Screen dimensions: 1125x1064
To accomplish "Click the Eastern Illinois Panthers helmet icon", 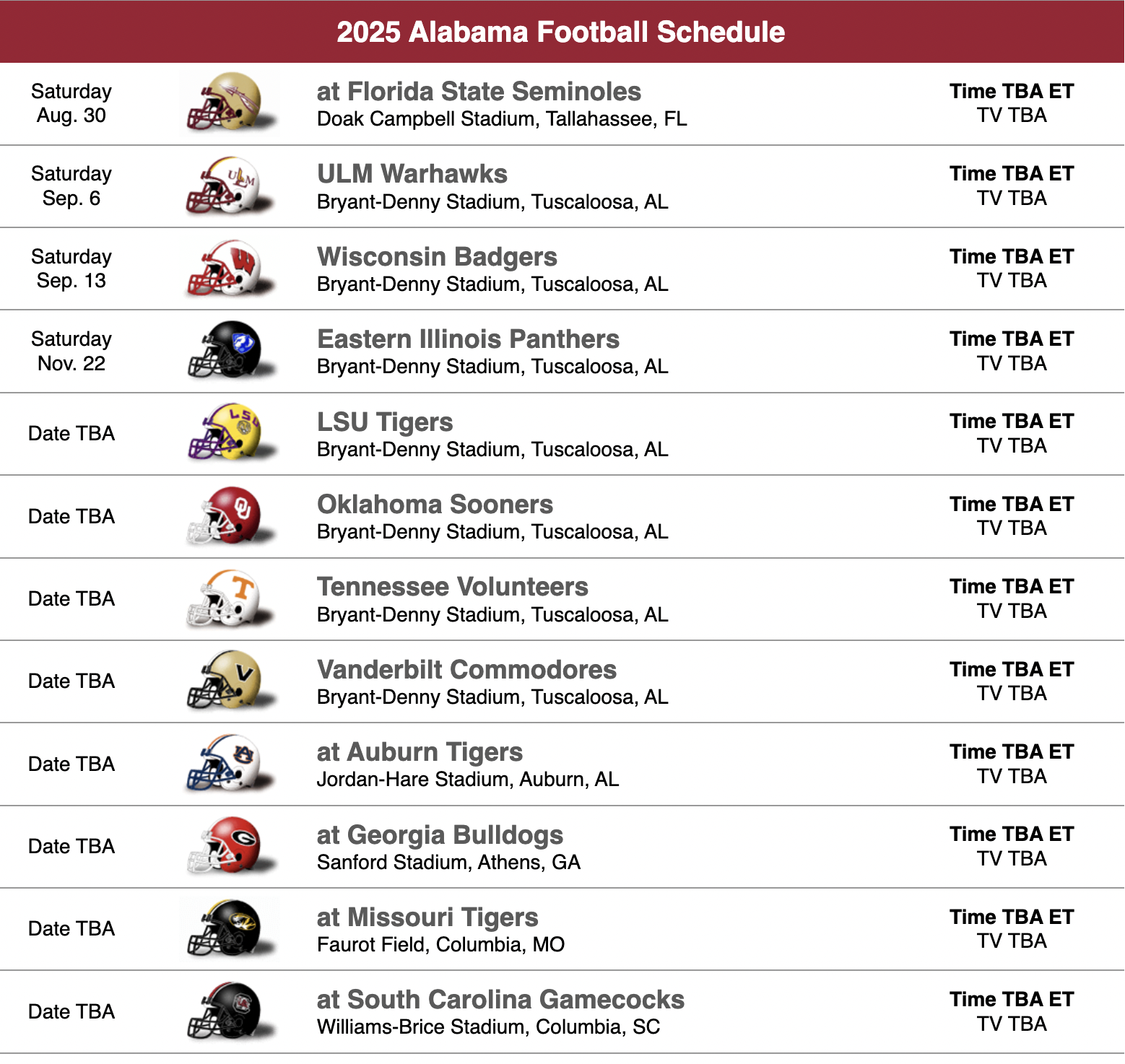I will point(230,351).
